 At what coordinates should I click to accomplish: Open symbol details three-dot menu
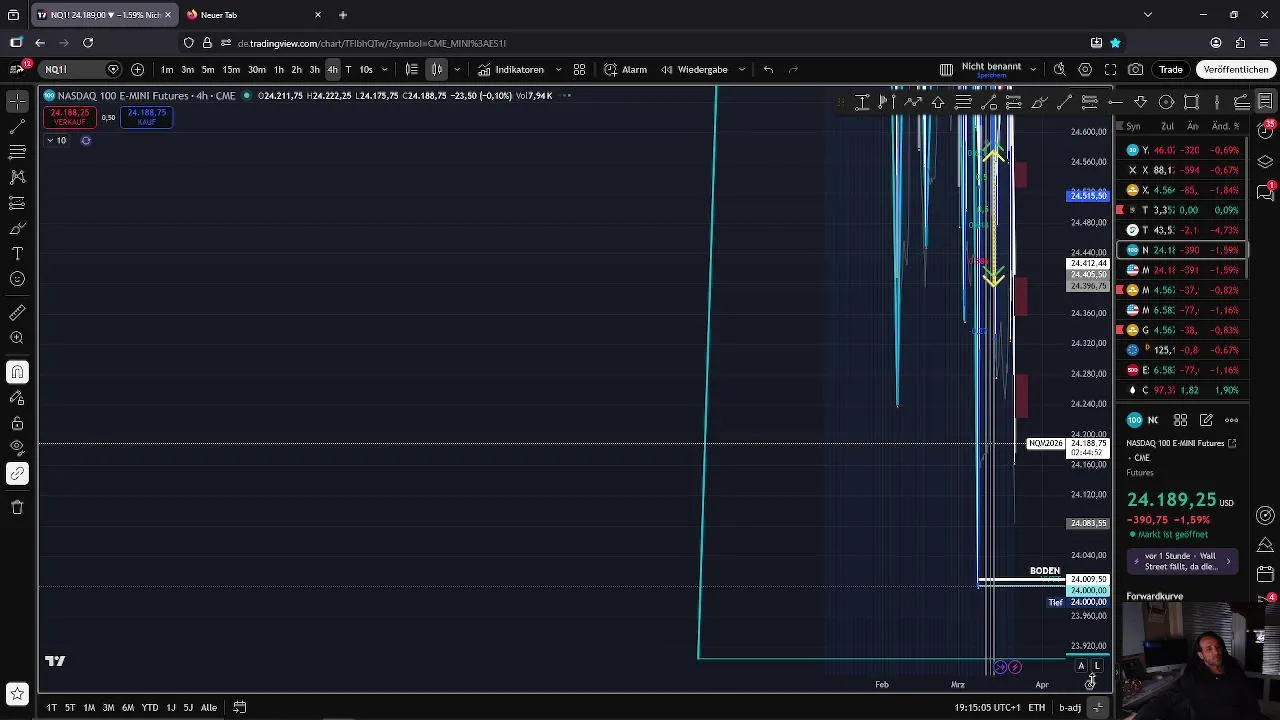tap(1231, 420)
